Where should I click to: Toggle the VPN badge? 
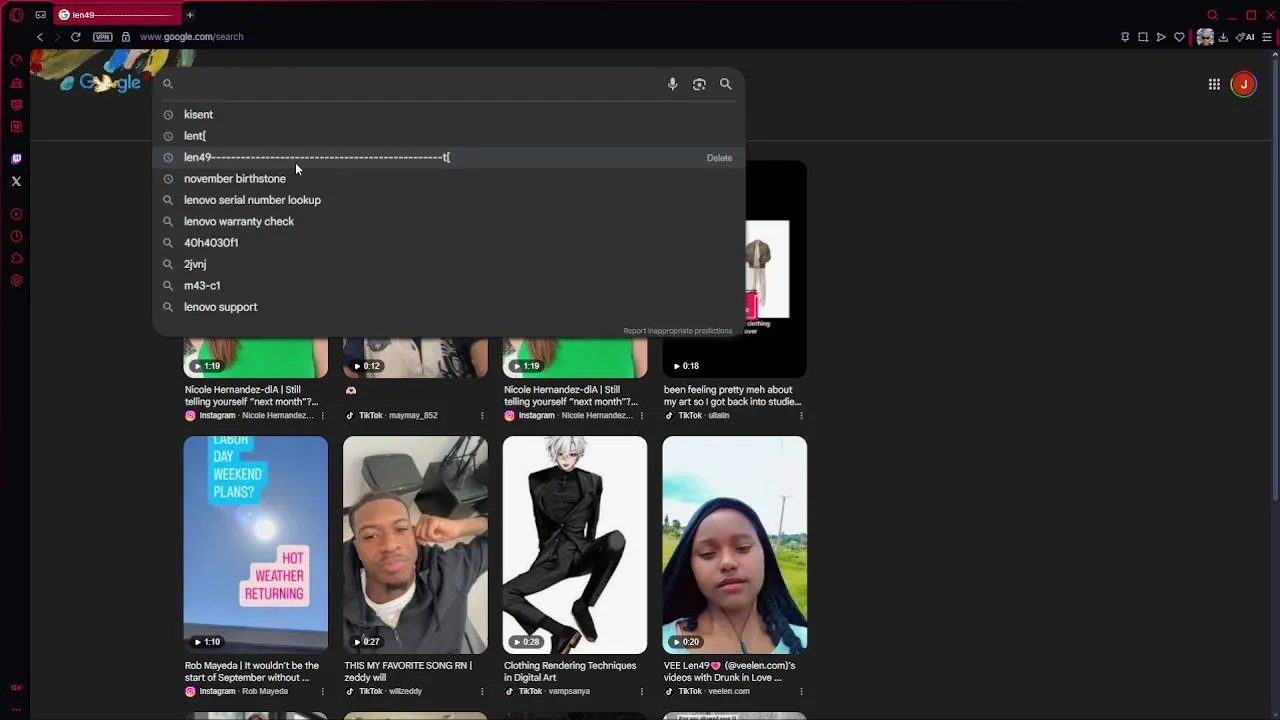point(102,37)
